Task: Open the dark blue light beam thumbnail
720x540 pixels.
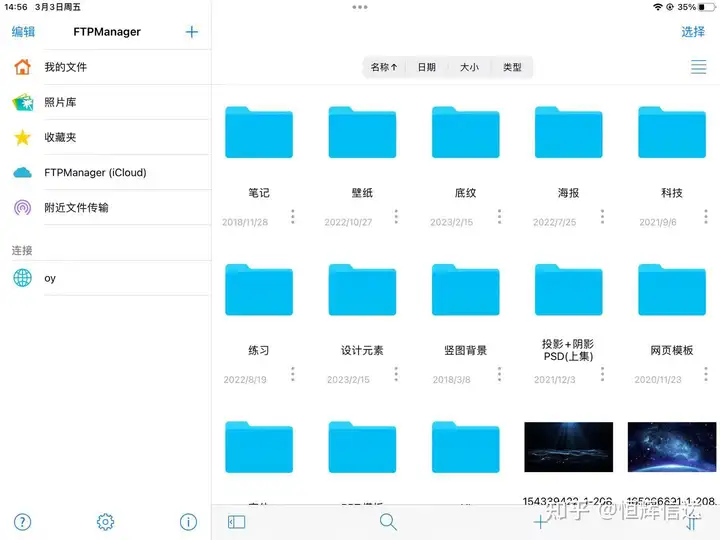Action: pyautogui.click(x=568, y=447)
